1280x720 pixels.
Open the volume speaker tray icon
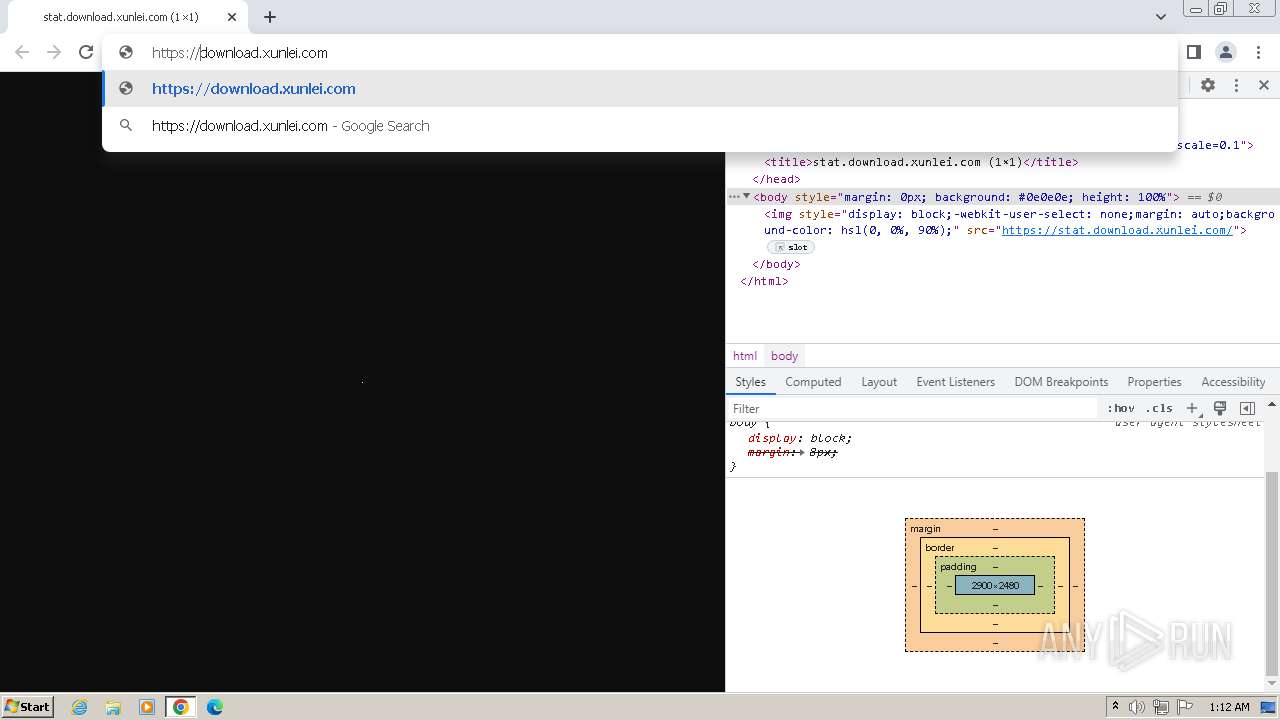point(1137,707)
